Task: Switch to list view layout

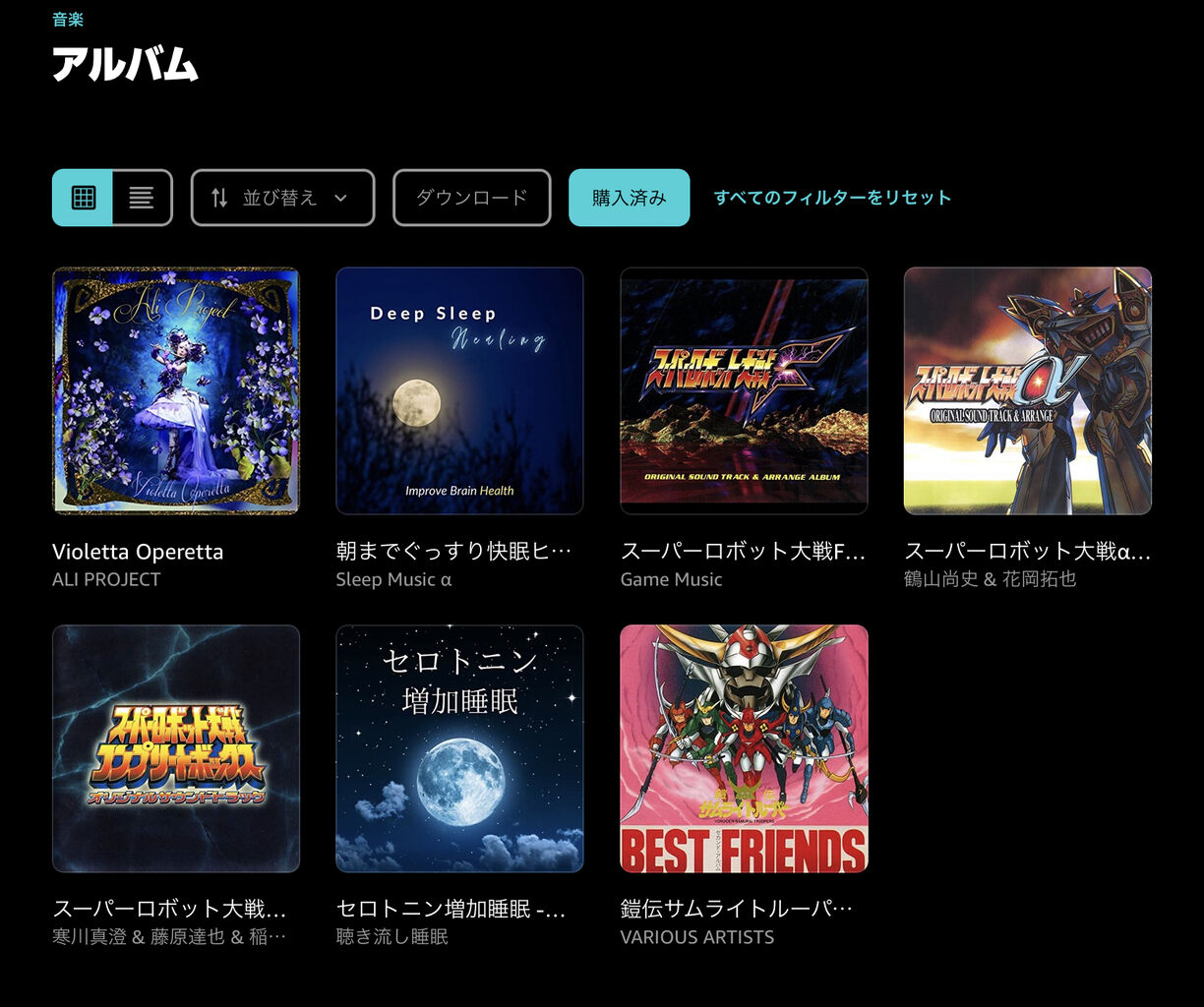Action: pyautogui.click(x=143, y=198)
